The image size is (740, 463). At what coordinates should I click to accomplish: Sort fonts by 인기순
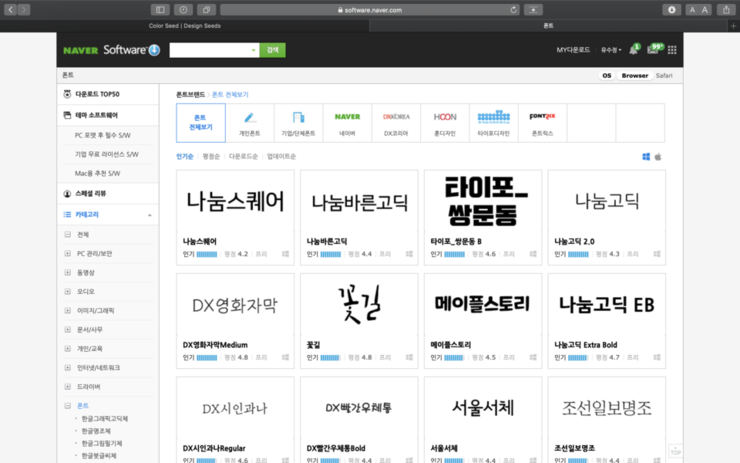click(x=185, y=157)
